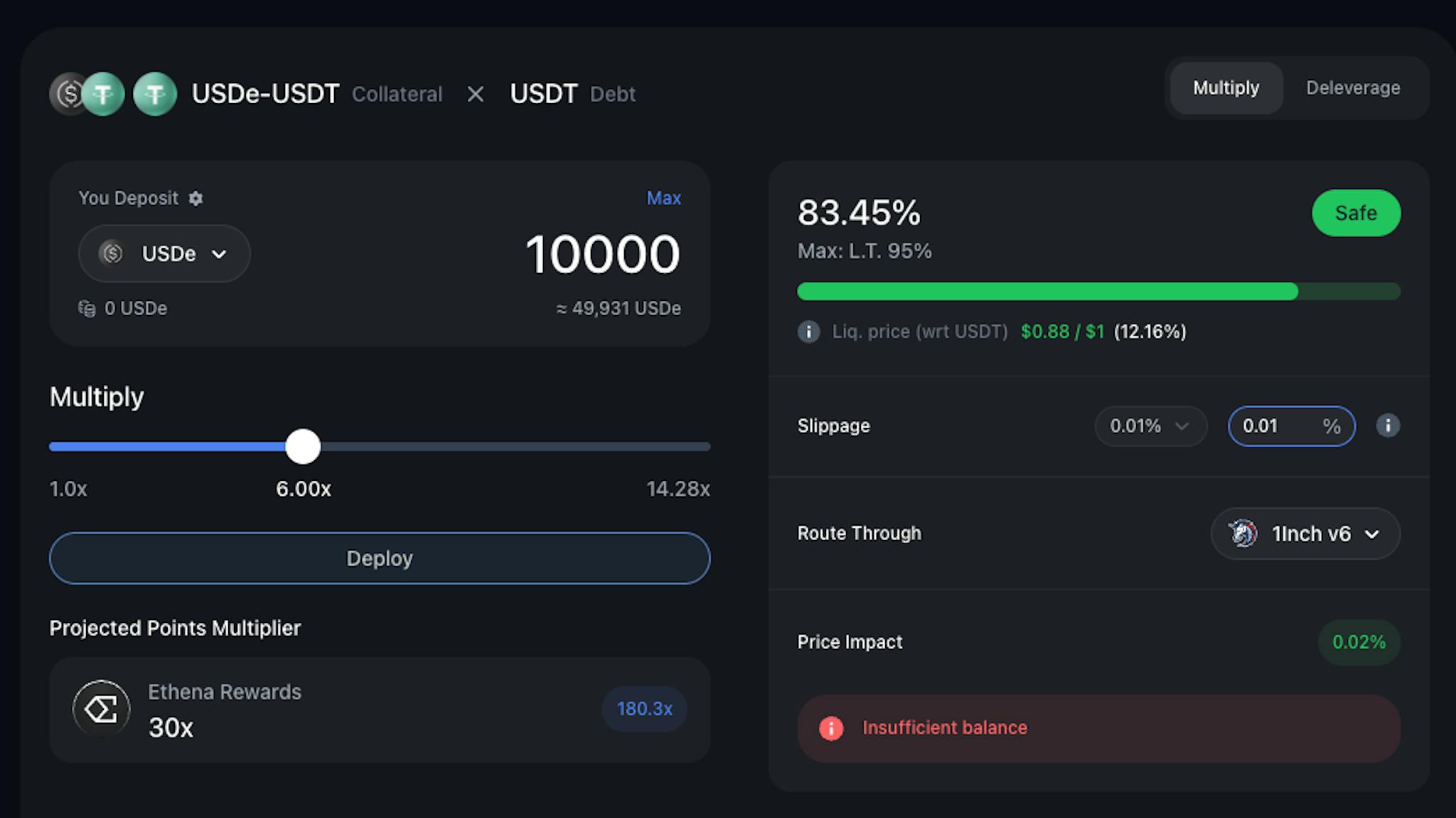This screenshot has width=1456, height=818.
Task: Click the red warning icon on Insufficient balance
Action: point(830,728)
